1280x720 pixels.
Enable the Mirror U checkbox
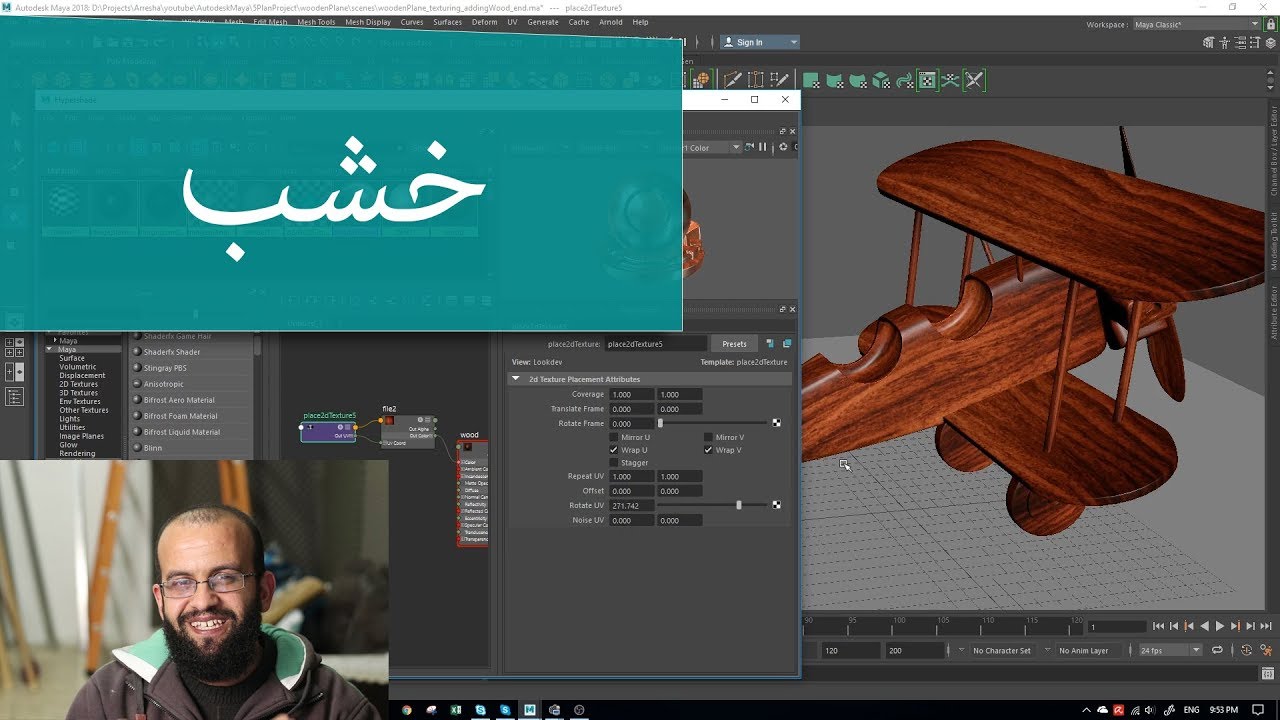point(614,437)
